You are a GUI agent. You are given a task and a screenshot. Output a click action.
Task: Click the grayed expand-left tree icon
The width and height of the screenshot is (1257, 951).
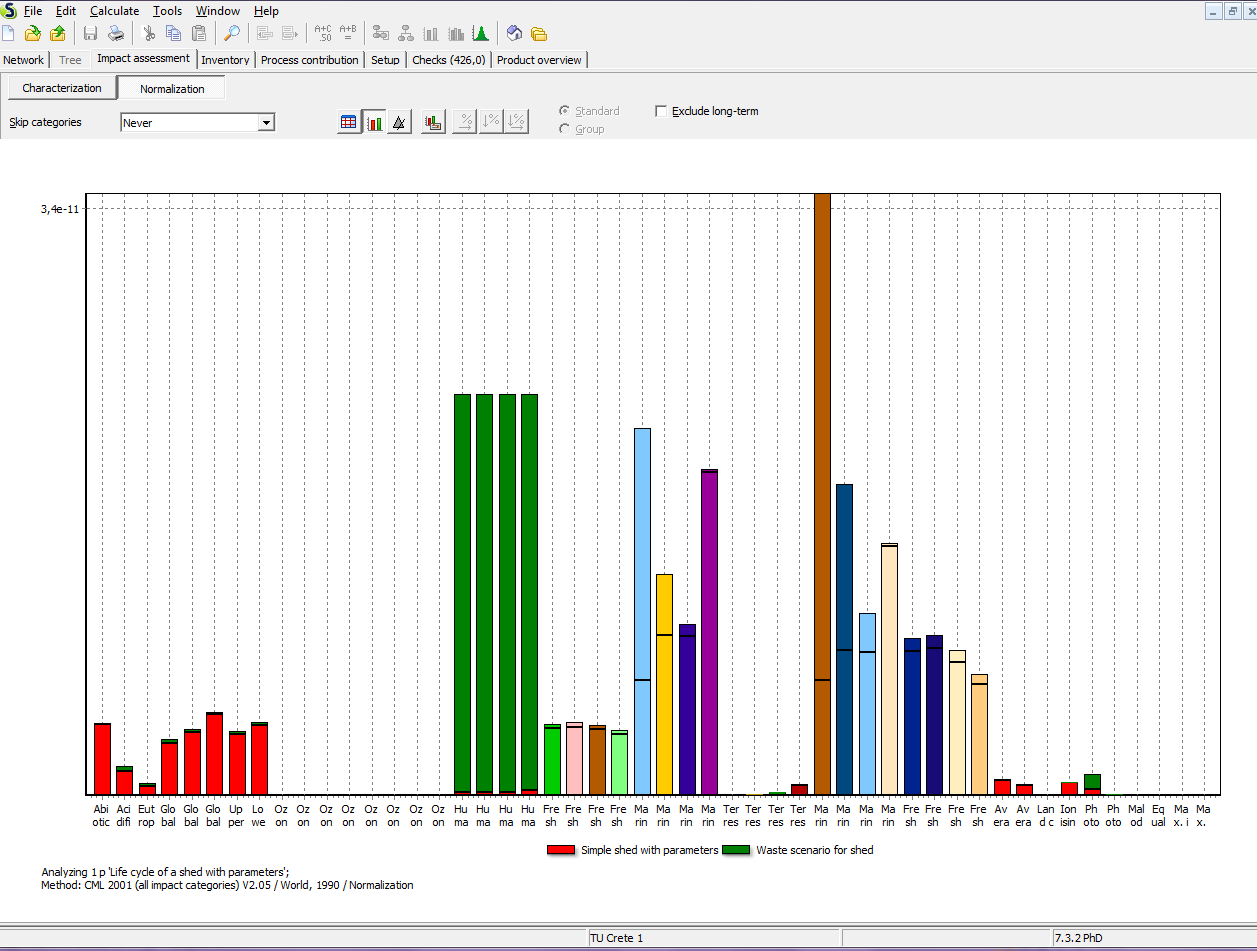265,33
